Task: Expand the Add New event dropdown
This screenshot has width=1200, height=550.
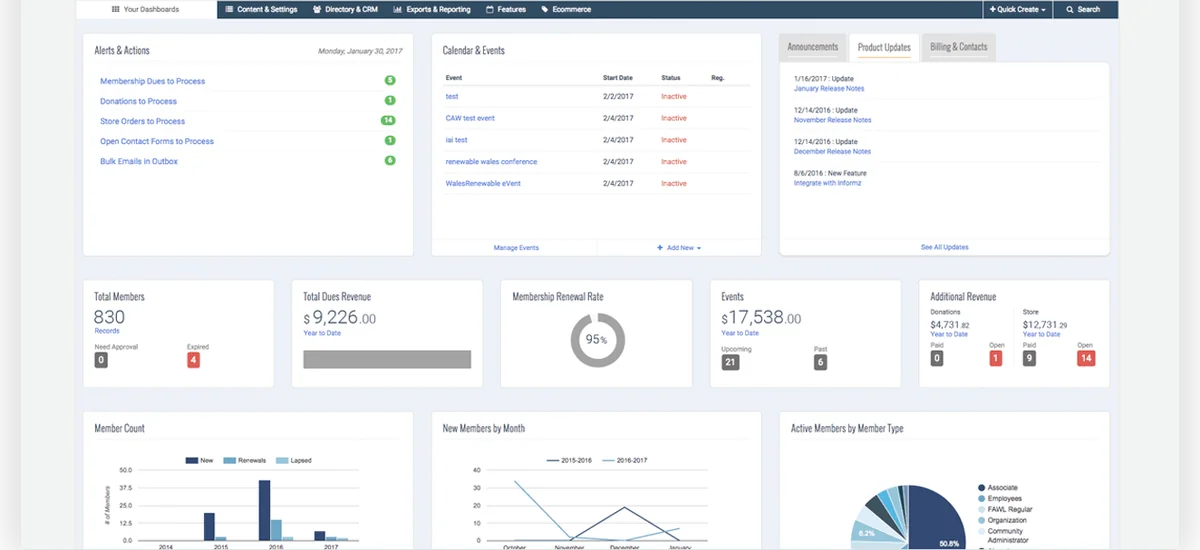Action: pos(678,247)
